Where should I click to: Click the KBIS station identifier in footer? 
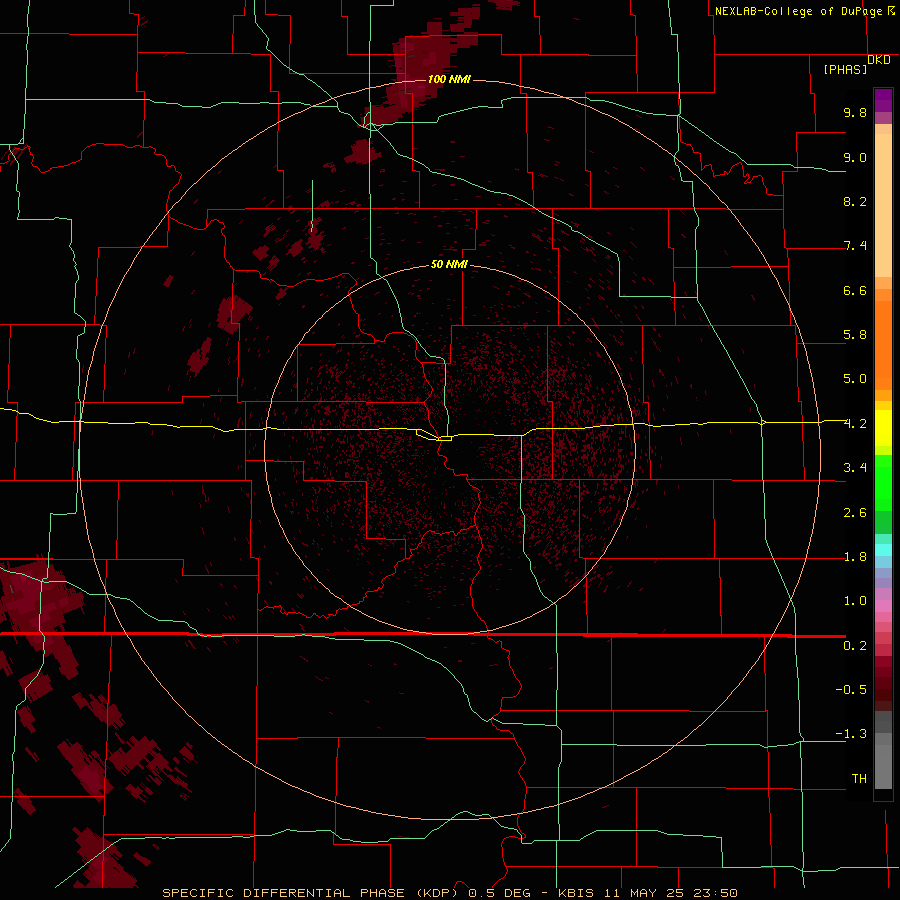pos(576,893)
